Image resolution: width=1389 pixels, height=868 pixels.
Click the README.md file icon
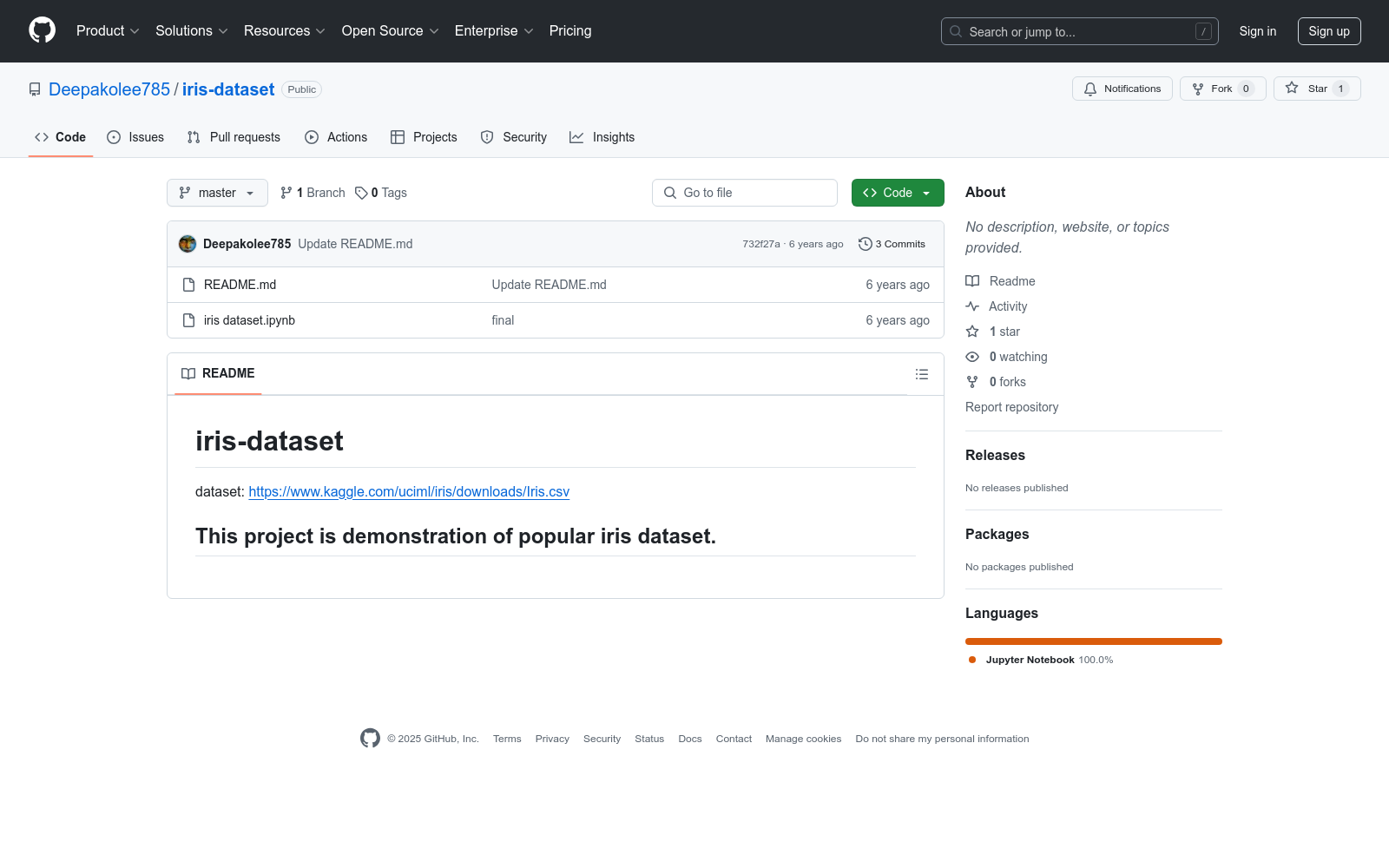point(188,285)
